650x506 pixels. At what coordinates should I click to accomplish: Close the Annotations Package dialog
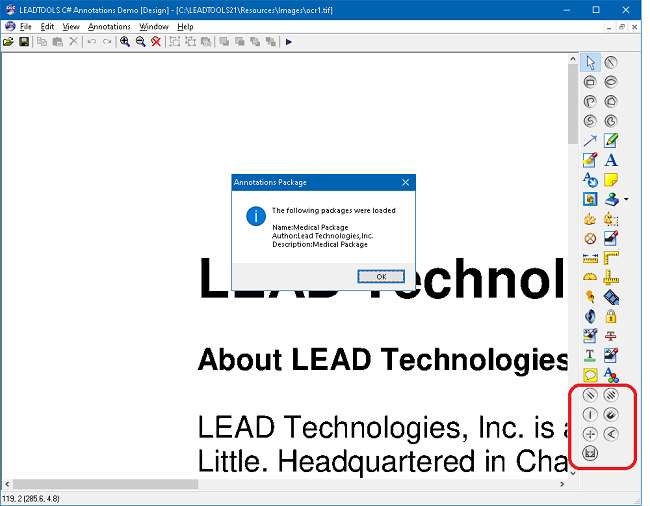click(405, 182)
